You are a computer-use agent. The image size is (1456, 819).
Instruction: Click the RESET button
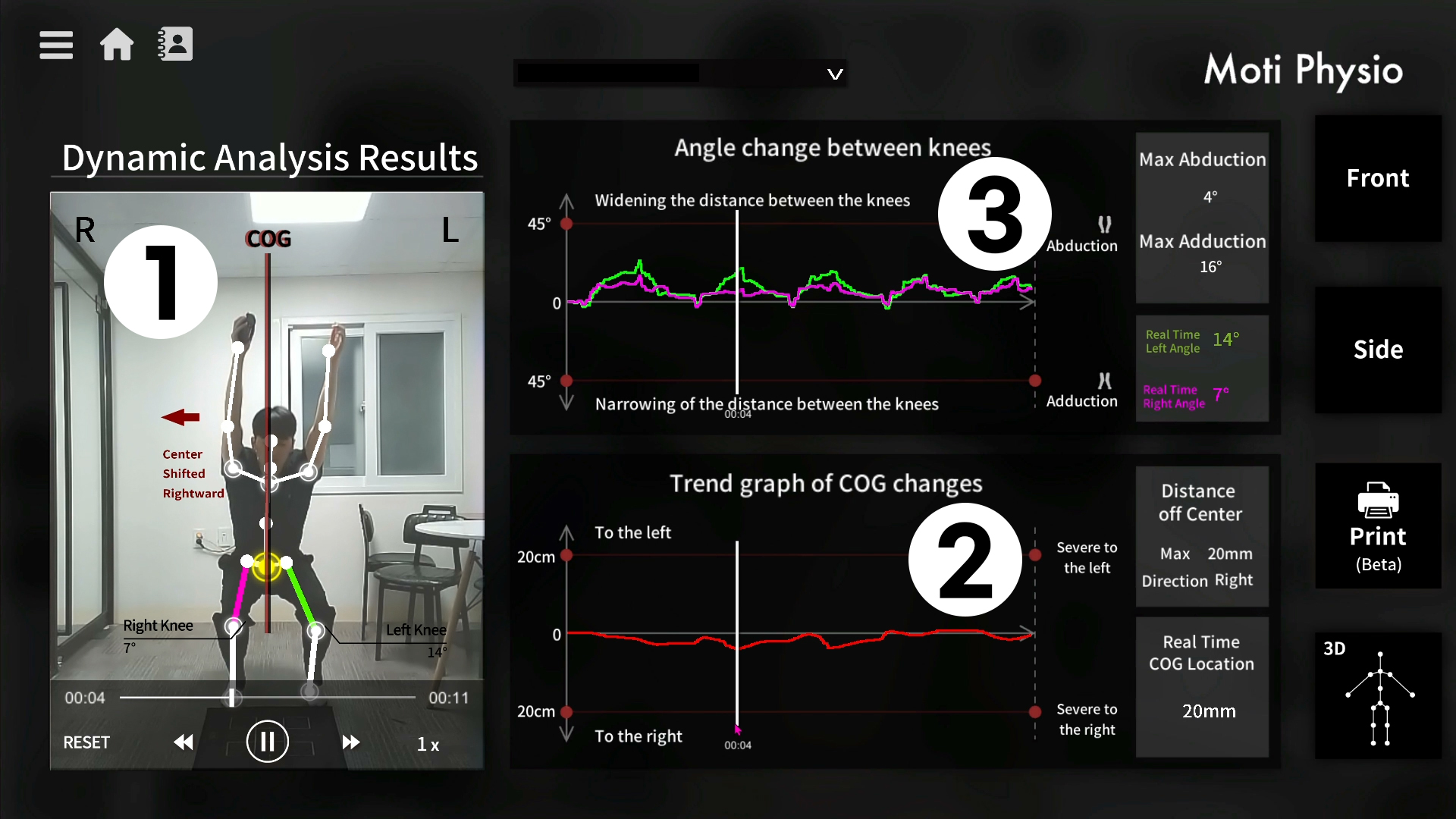pos(87,742)
